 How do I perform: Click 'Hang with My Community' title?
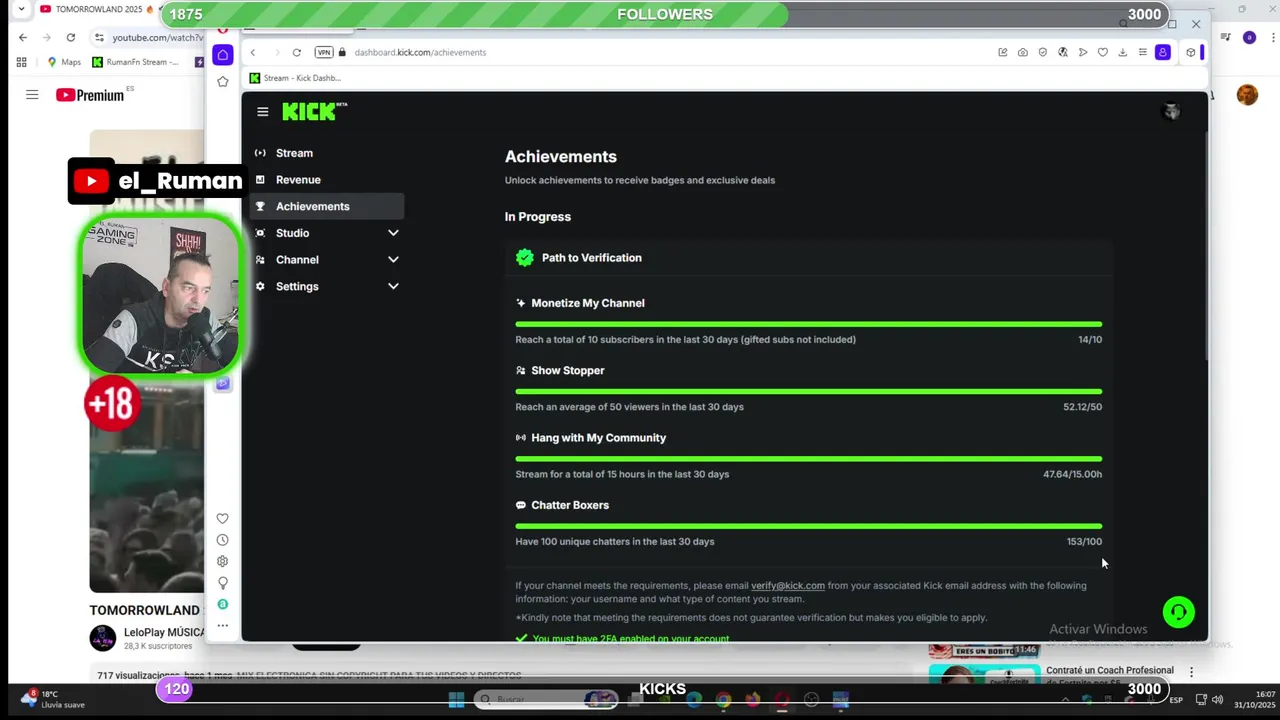point(598,438)
